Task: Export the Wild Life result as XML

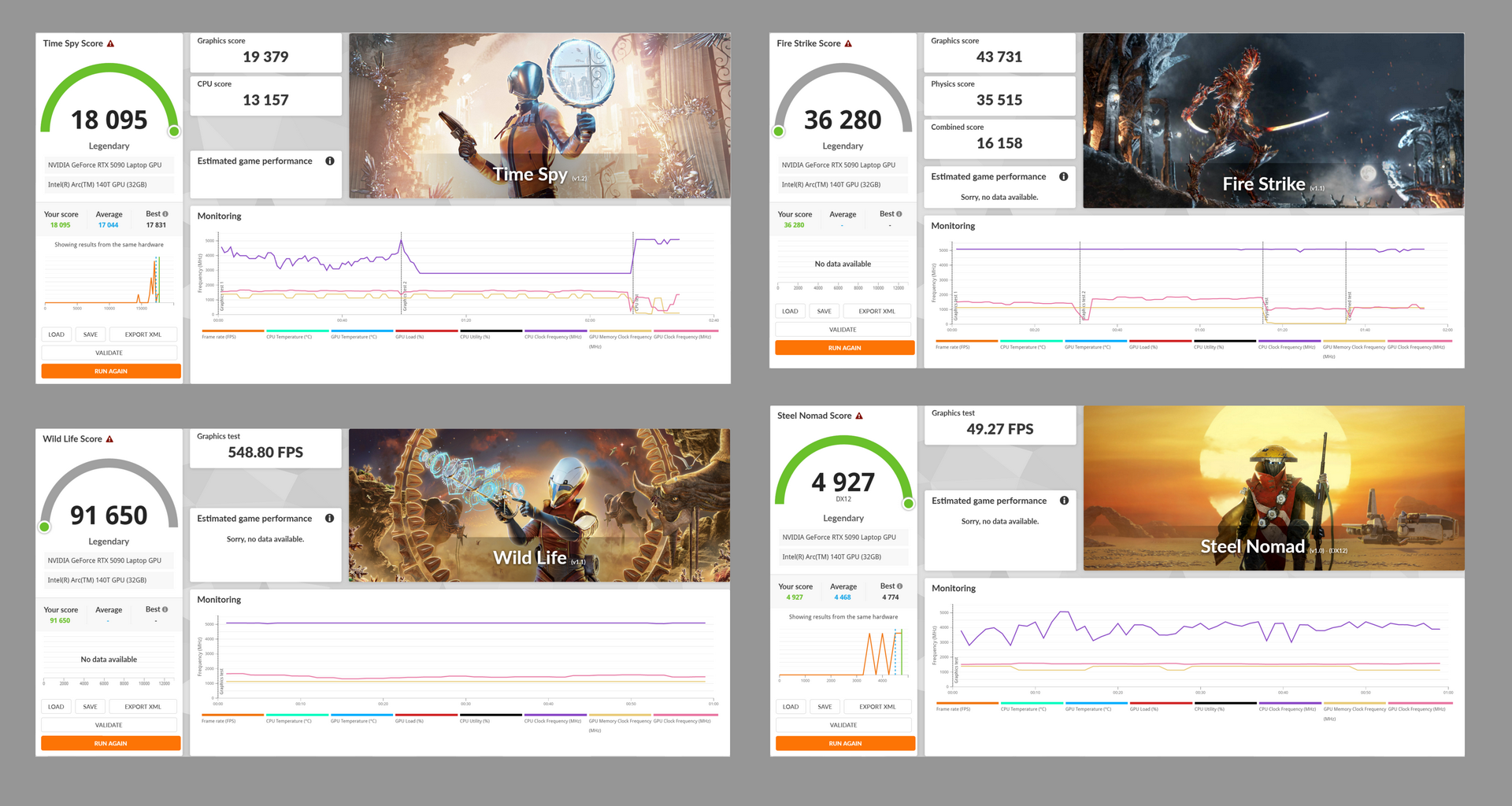Action: [x=143, y=707]
